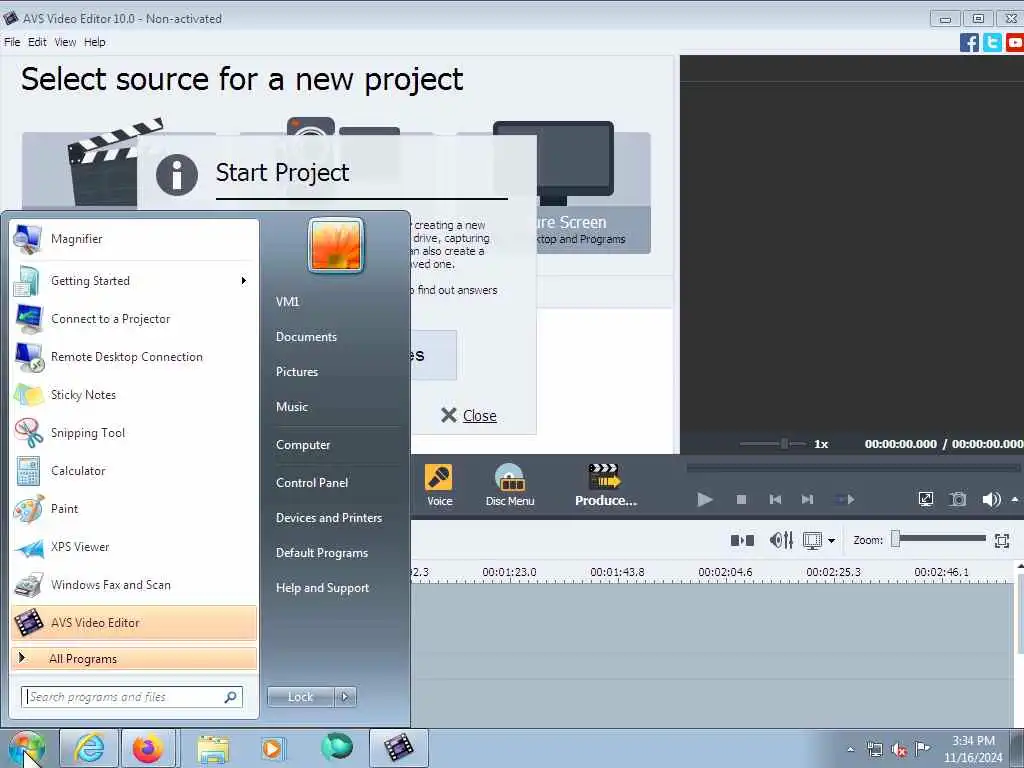This screenshot has width=1024, height=768.
Task: Take a snapshot with the camera icon
Action: pyautogui.click(x=958, y=500)
